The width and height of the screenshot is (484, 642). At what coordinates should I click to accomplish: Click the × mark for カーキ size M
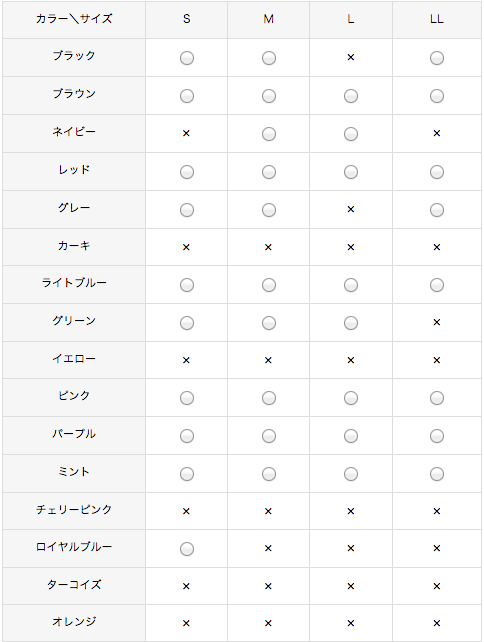pos(268,247)
